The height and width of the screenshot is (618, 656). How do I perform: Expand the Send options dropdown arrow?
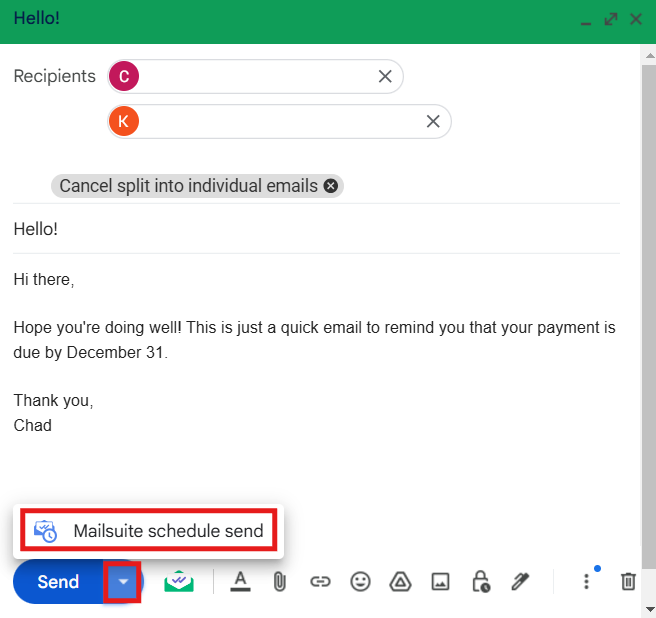point(122,581)
